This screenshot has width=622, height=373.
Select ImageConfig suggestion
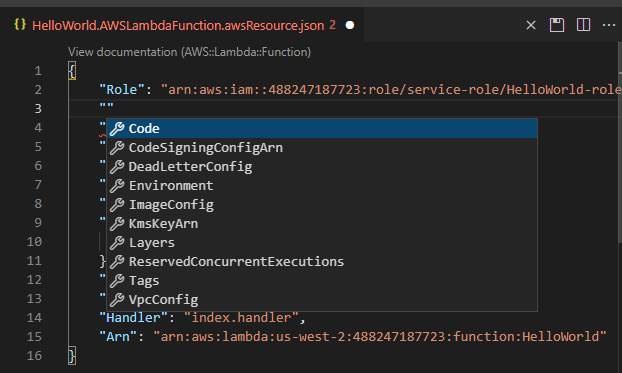322,205
